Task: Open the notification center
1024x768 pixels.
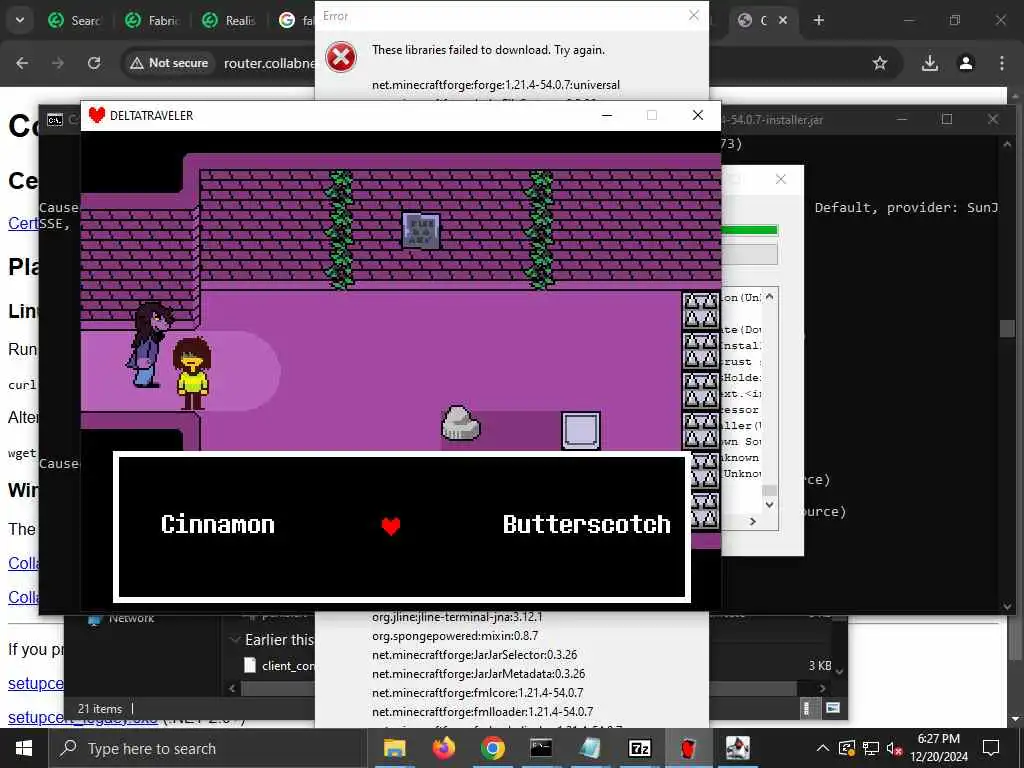Action: [x=991, y=748]
